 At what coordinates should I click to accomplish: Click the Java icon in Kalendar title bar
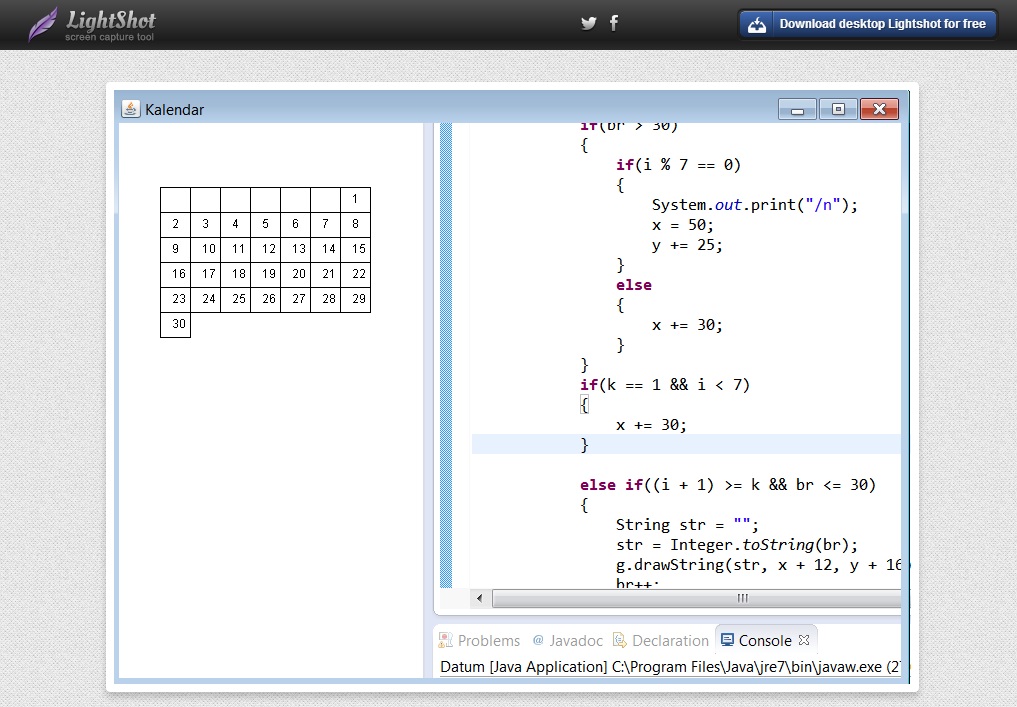pyautogui.click(x=130, y=108)
